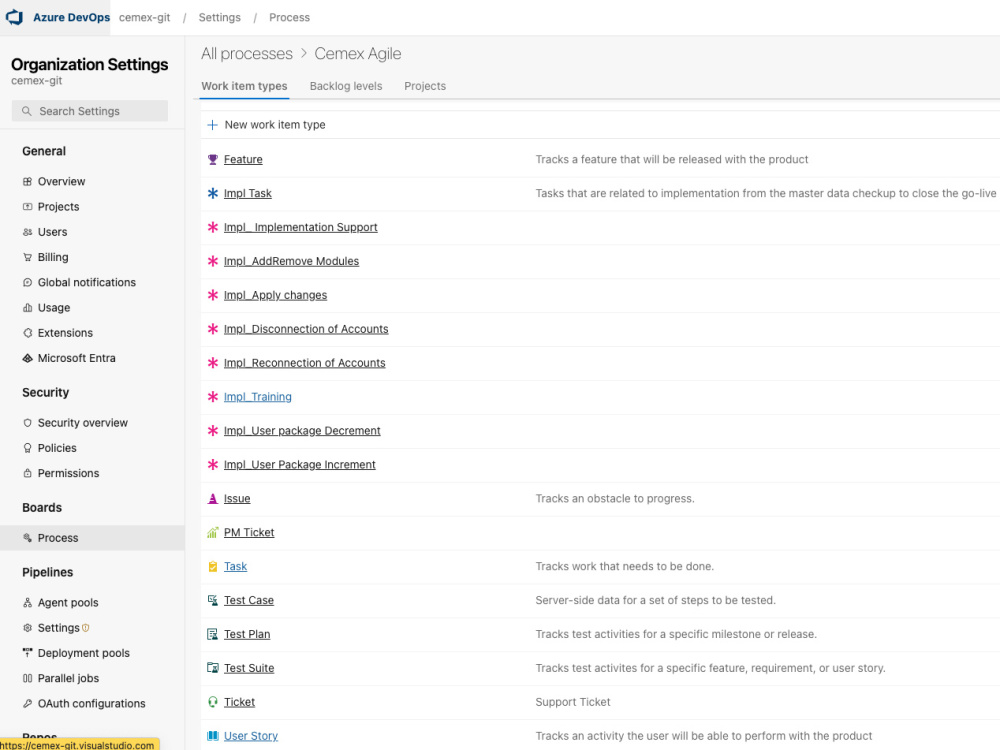Click the Billing cart icon in sidebar
Viewport: 1000px width, 750px height.
coord(27,257)
